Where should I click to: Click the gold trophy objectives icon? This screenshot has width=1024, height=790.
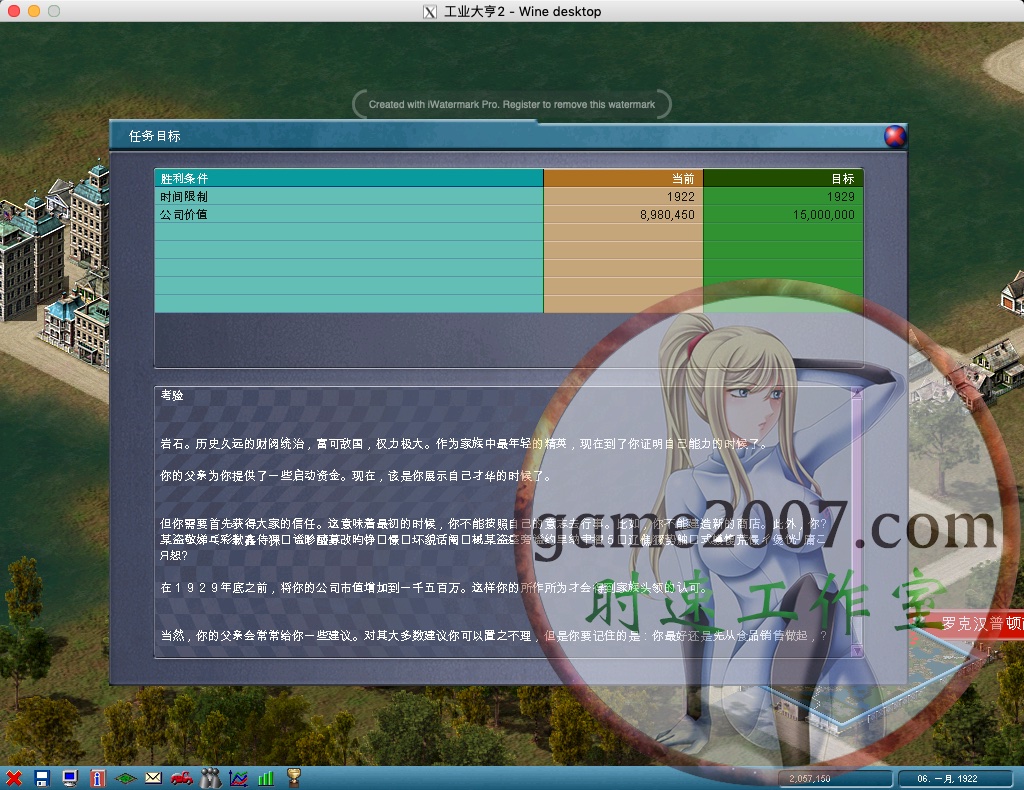pyautogui.click(x=294, y=778)
